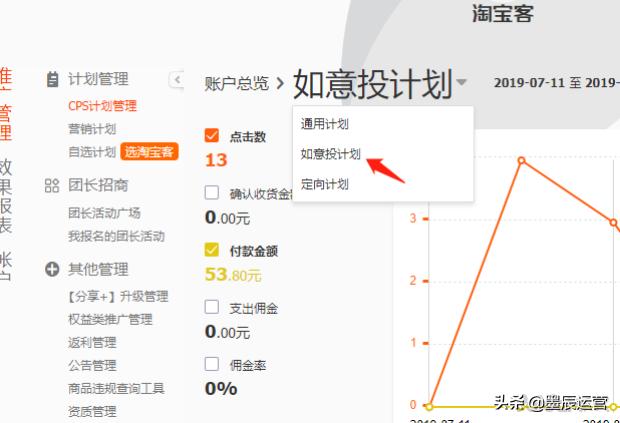Open 自选计划 in the sidebar

click(x=92, y=152)
